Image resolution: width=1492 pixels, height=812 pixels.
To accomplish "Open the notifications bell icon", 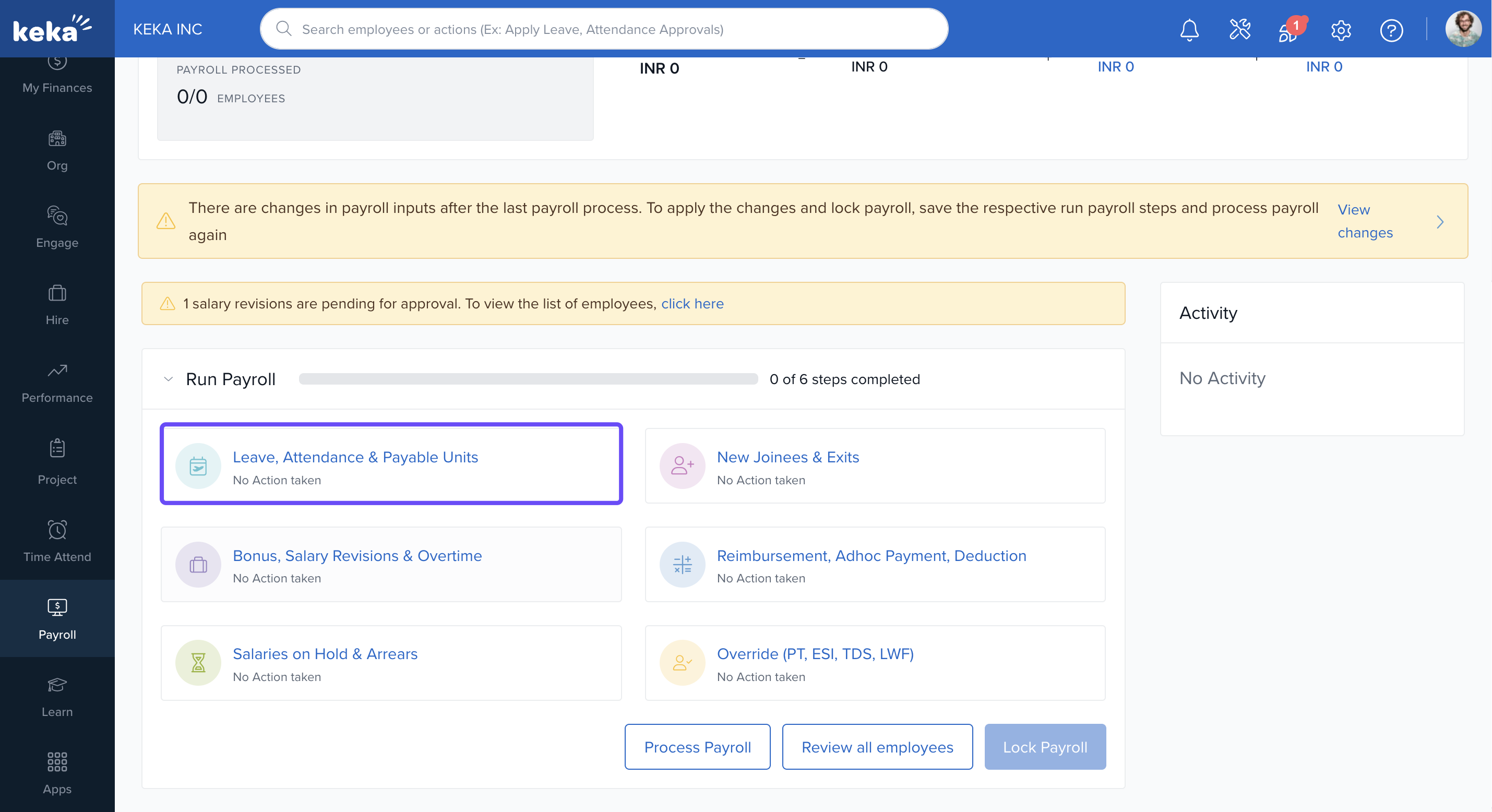I will [x=1189, y=30].
